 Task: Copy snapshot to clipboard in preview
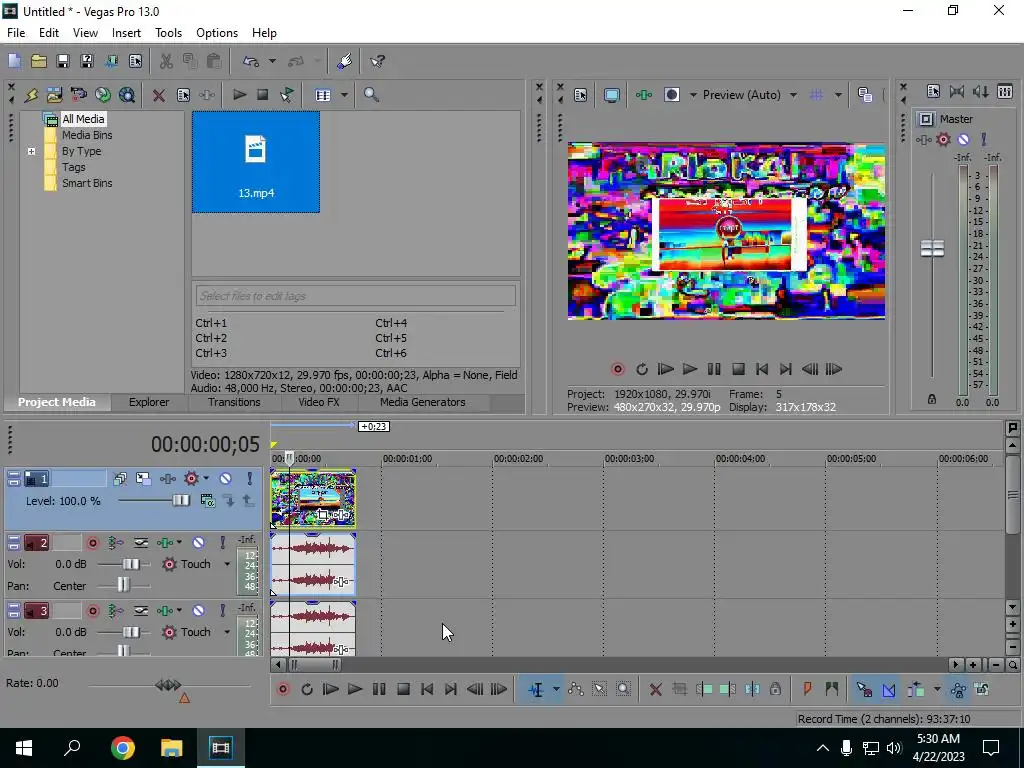click(865, 95)
